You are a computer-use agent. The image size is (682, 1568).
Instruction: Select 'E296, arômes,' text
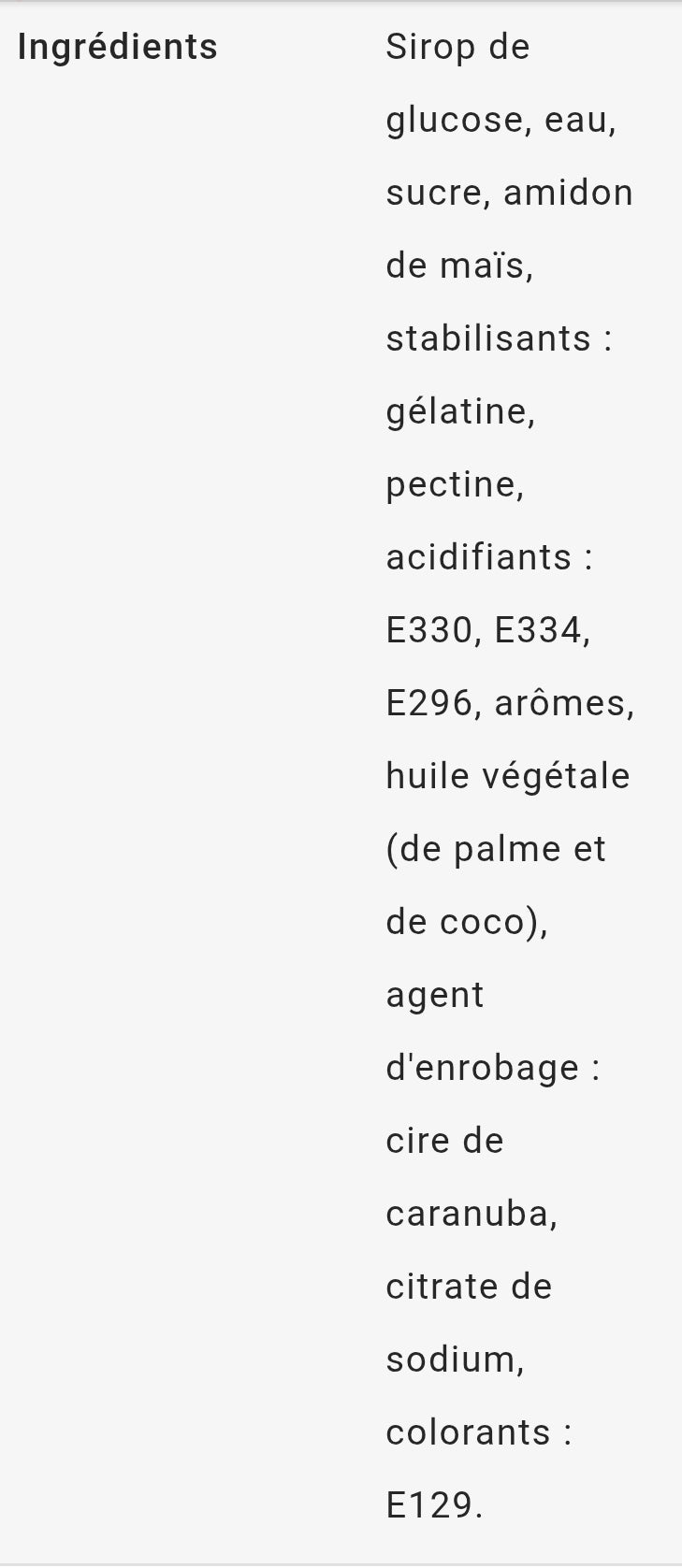(510, 704)
